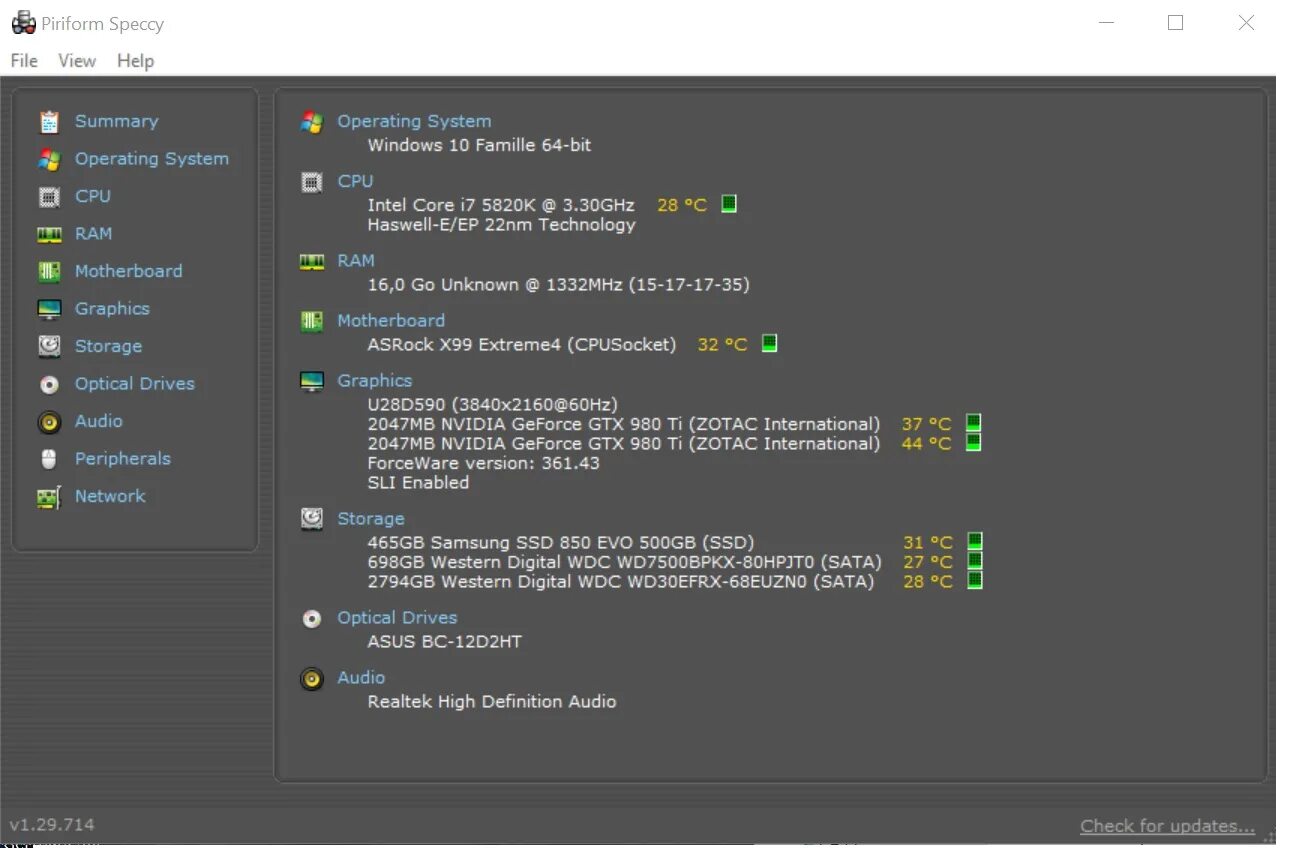Open the Operating System heading link in summary
Image resolution: width=1290 pixels, height=848 pixels.
pyautogui.click(x=414, y=122)
